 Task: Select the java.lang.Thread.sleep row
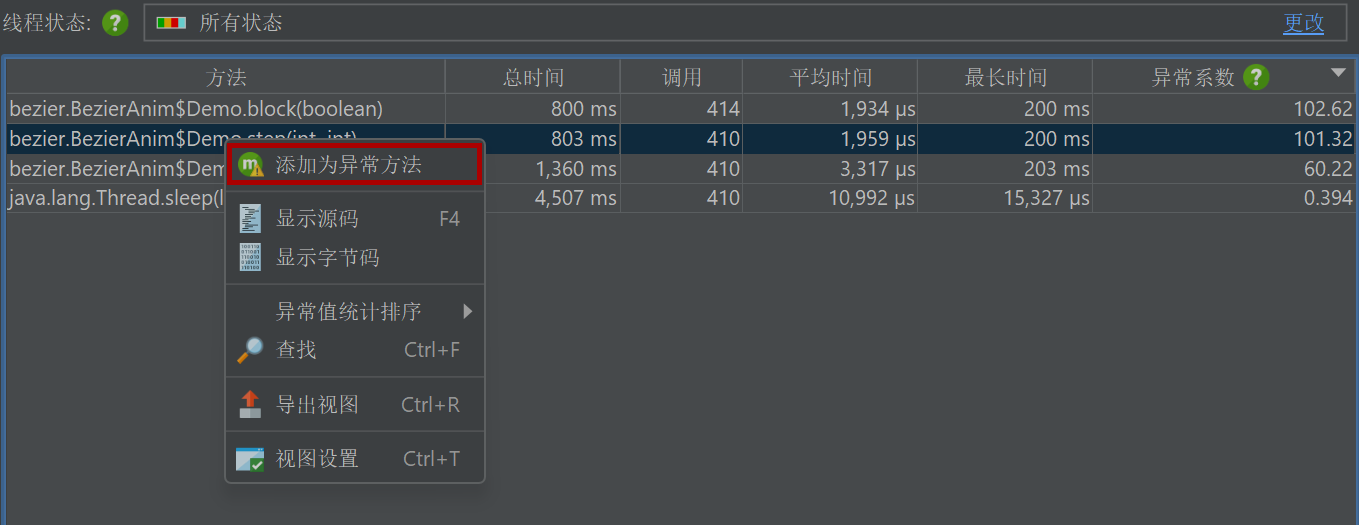pos(680,198)
